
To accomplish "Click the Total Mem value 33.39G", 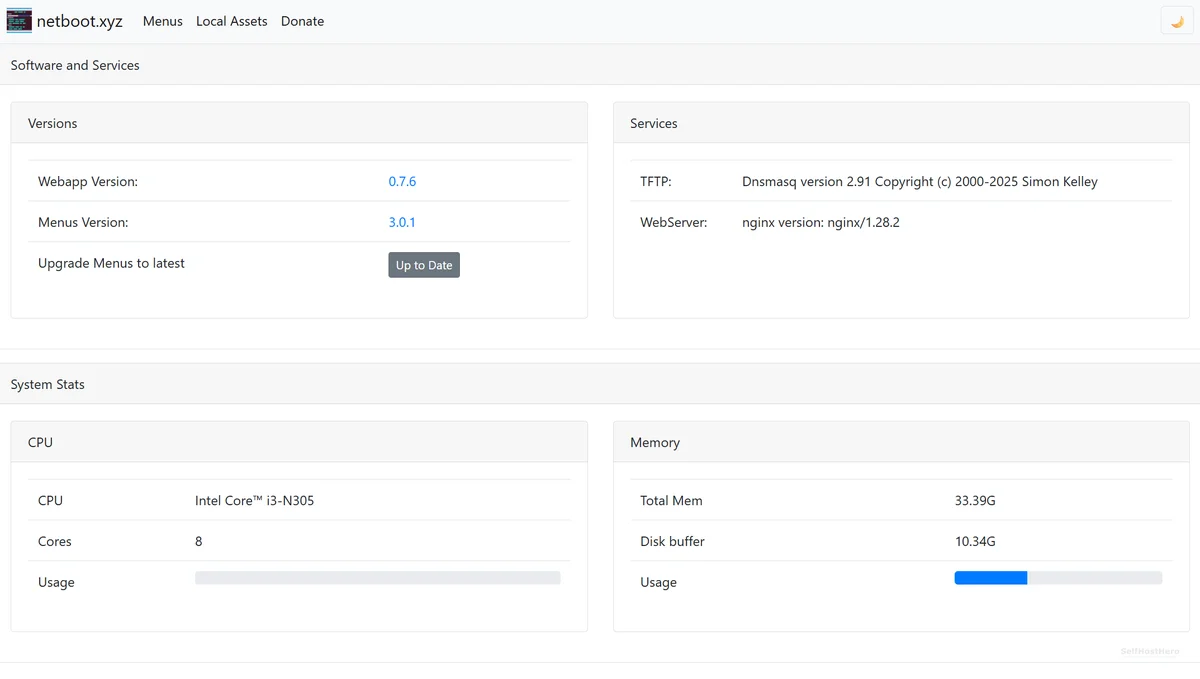I will tap(975, 501).
